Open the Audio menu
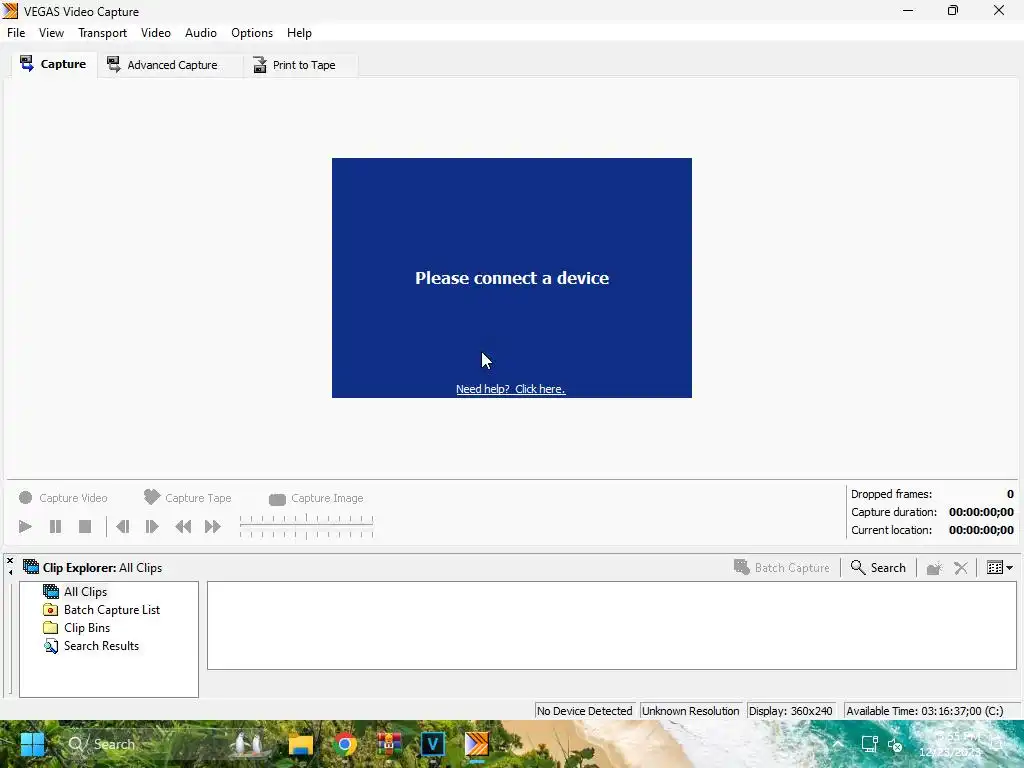Viewport: 1024px width, 768px height. pos(200,33)
